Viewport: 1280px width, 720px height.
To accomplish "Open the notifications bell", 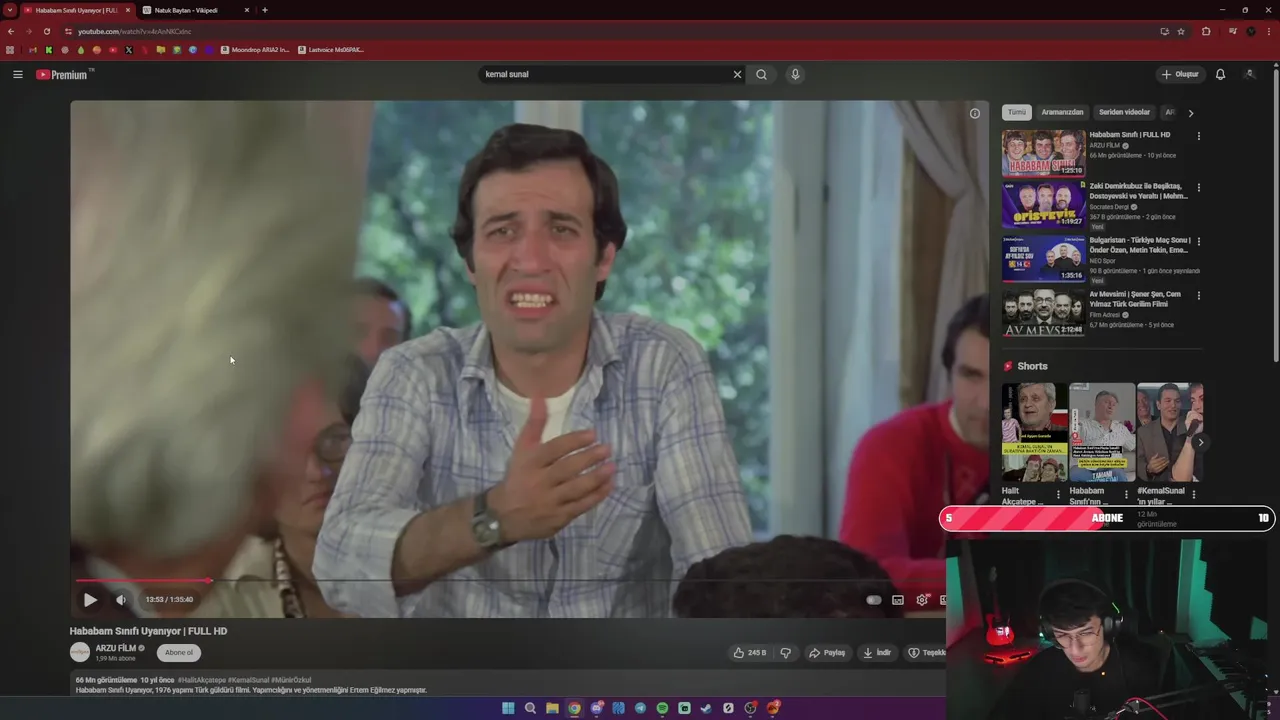I will [x=1220, y=74].
